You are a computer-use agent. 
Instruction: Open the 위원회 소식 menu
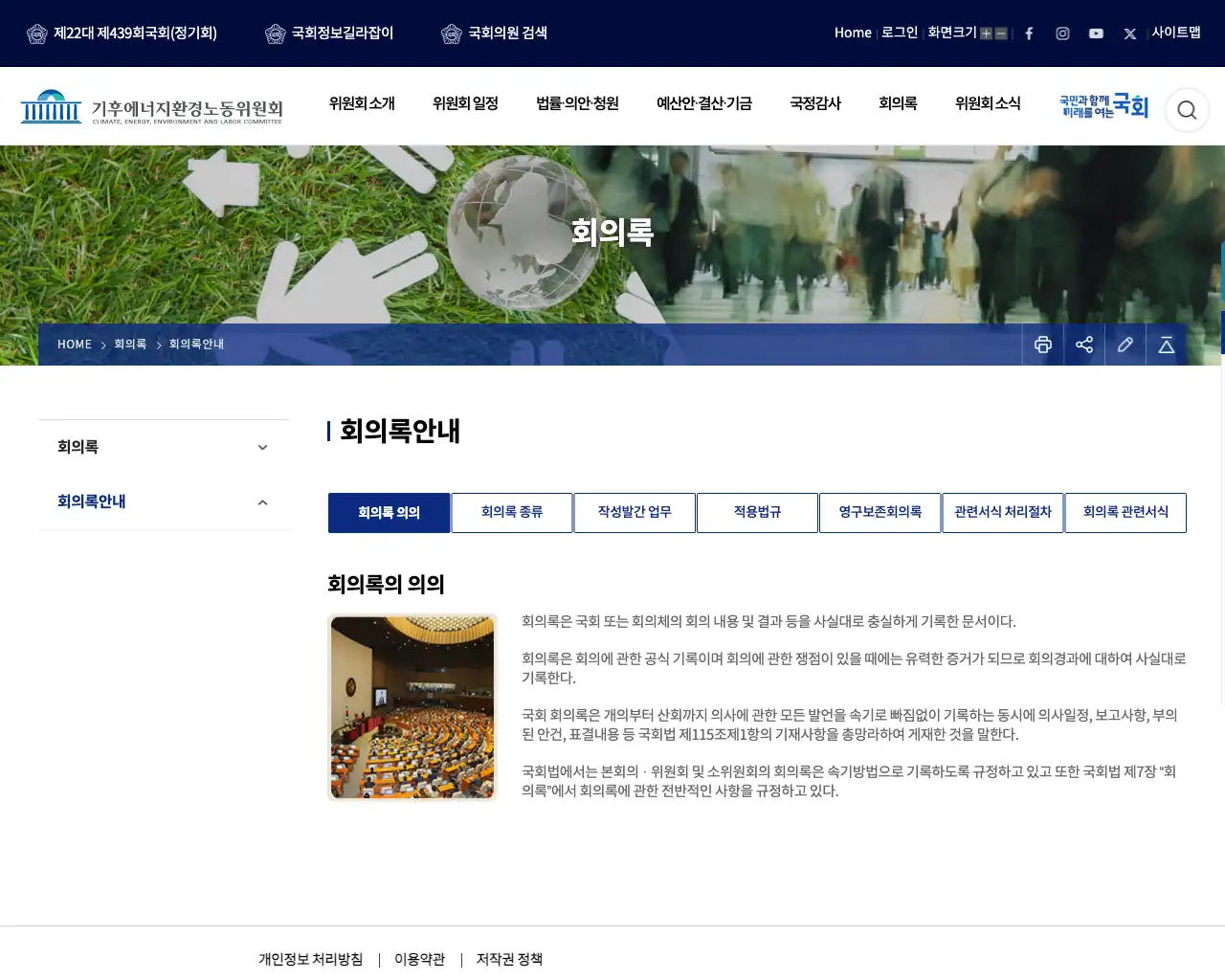point(988,103)
